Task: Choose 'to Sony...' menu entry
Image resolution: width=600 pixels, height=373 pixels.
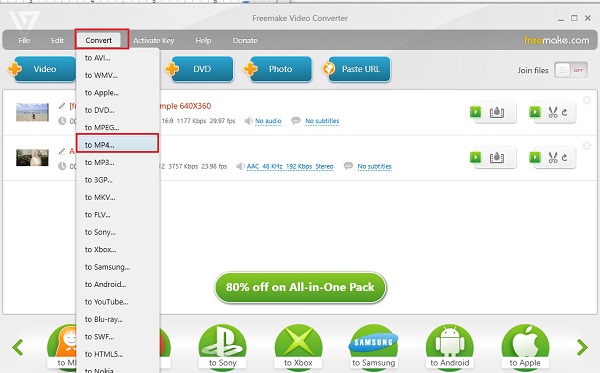Action: (x=117, y=232)
